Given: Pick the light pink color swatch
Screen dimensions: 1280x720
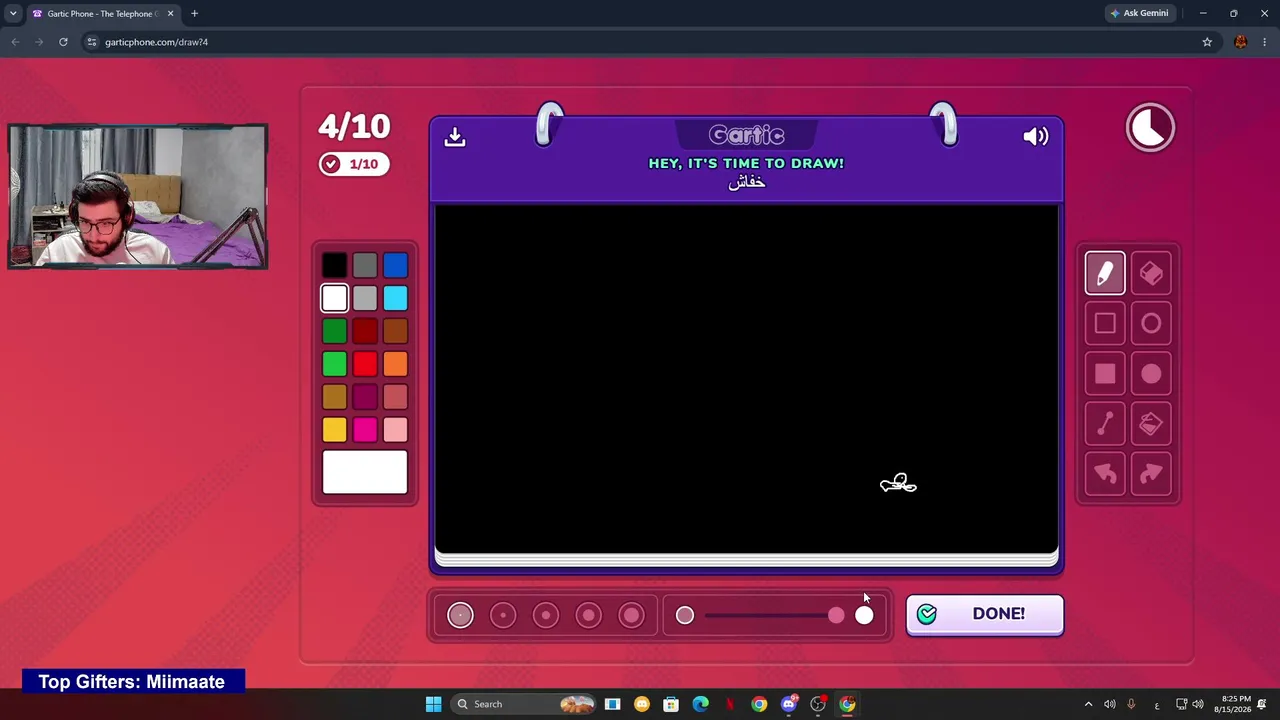Looking at the screenshot, I should 395,430.
